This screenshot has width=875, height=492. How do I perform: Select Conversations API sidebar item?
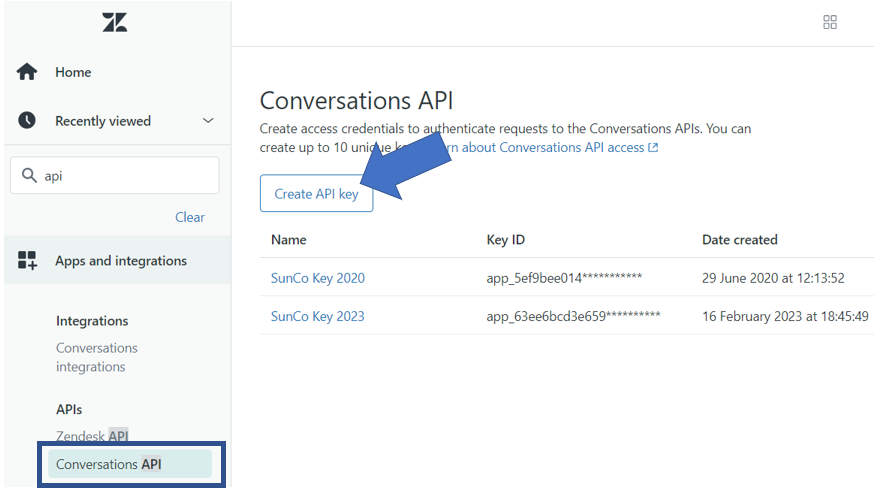(130, 464)
